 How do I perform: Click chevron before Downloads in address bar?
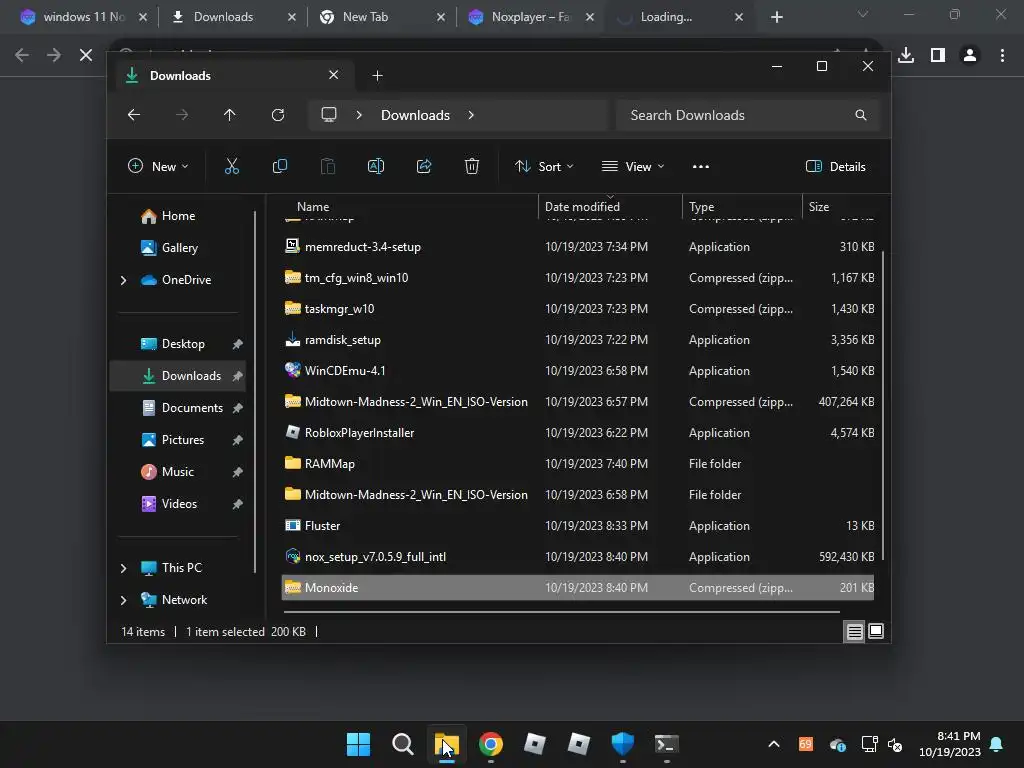(x=359, y=115)
